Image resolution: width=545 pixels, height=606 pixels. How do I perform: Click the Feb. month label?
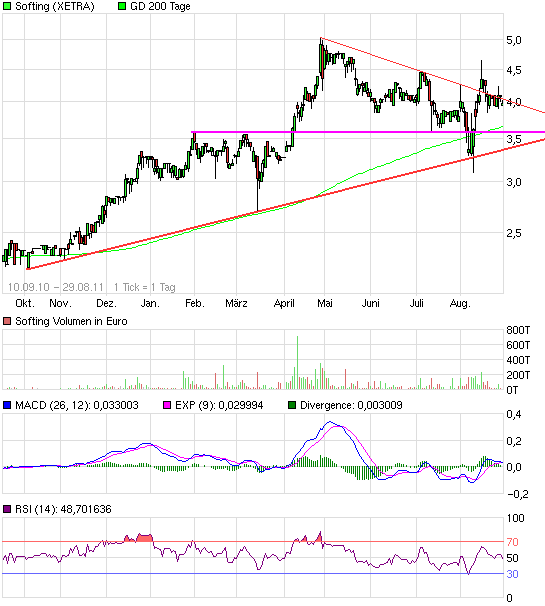194,303
